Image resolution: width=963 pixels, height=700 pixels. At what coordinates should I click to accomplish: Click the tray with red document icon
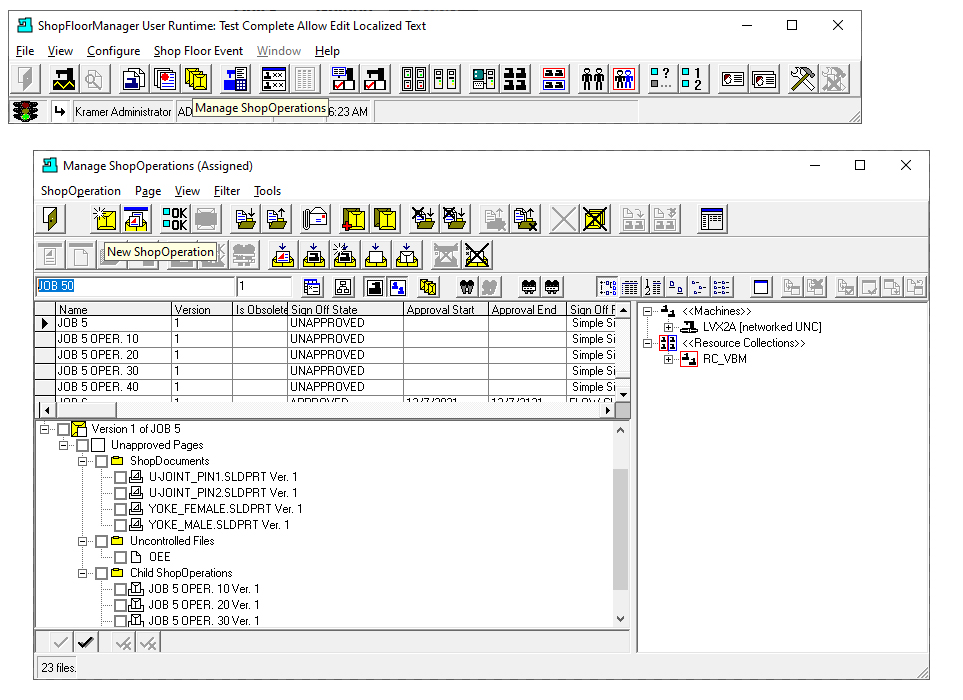(283, 255)
